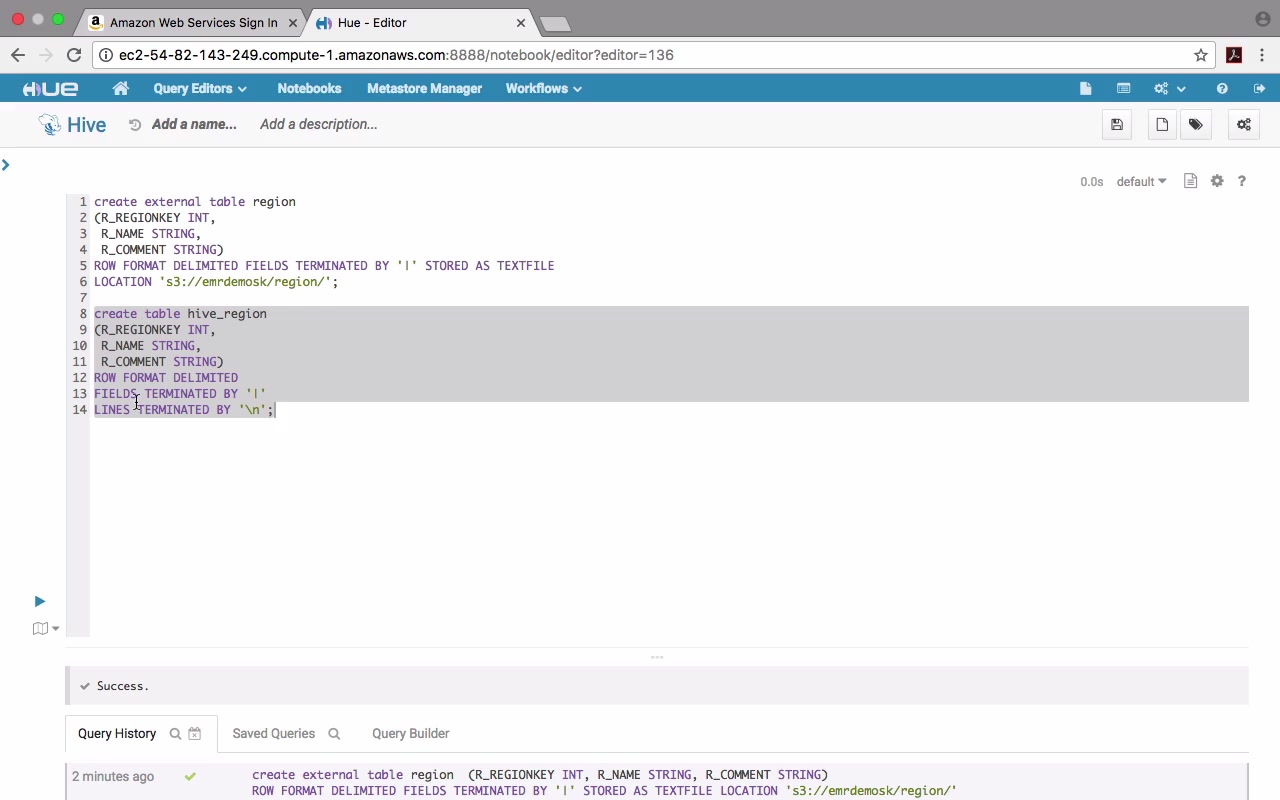Open query settings gear icon
This screenshot has height=800, width=1280.
(x=1217, y=181)
